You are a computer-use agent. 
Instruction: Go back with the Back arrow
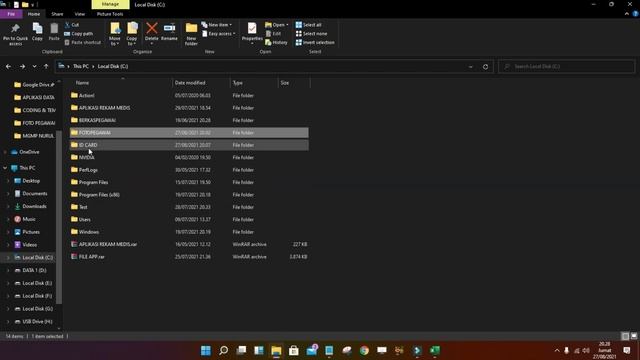click(9, 66)
